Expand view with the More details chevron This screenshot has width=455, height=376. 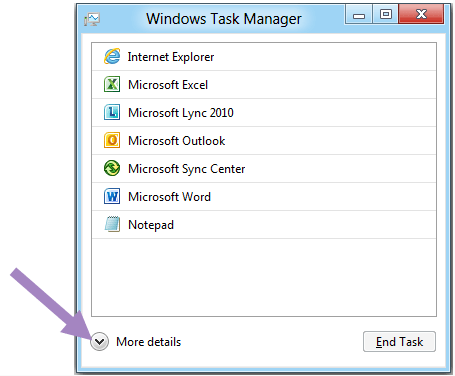[99, 342]
